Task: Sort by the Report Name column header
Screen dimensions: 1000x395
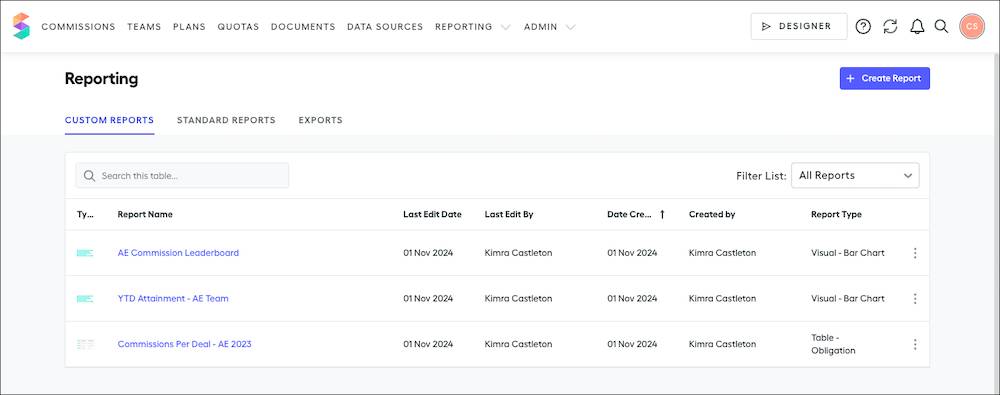Action: pos(145,214)
